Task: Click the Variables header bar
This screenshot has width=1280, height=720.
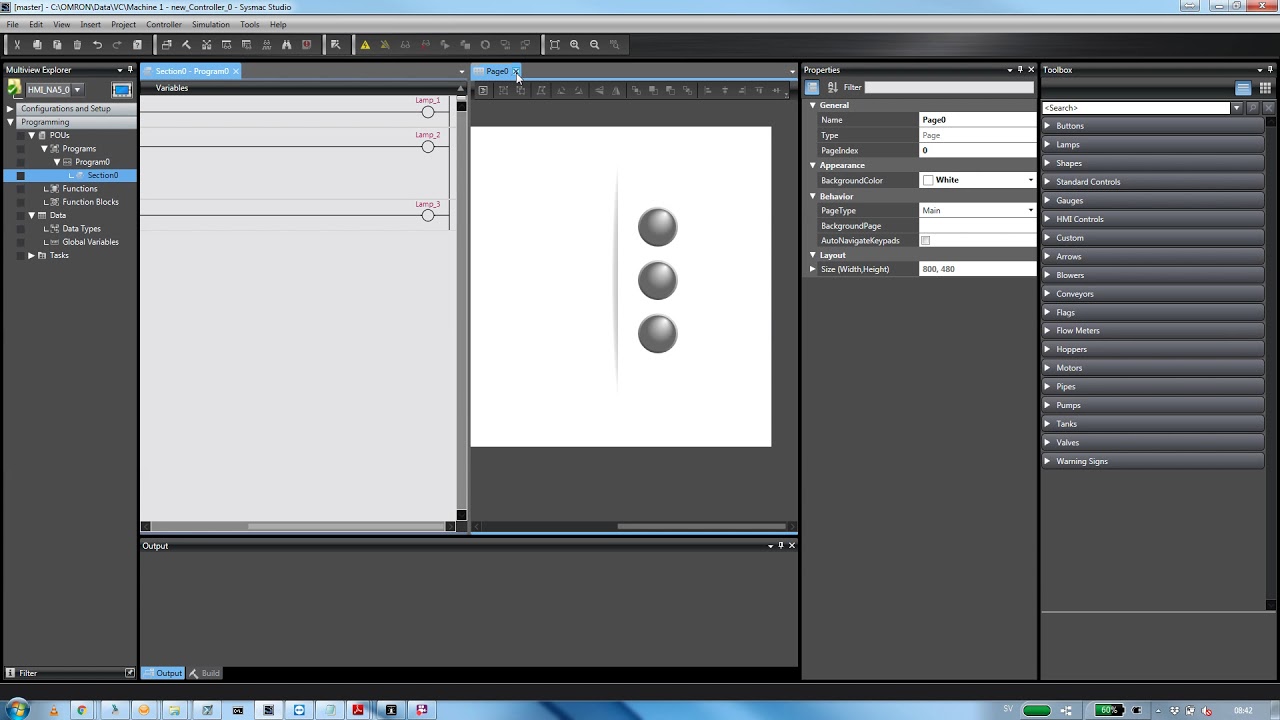Action: pos(300,88)
